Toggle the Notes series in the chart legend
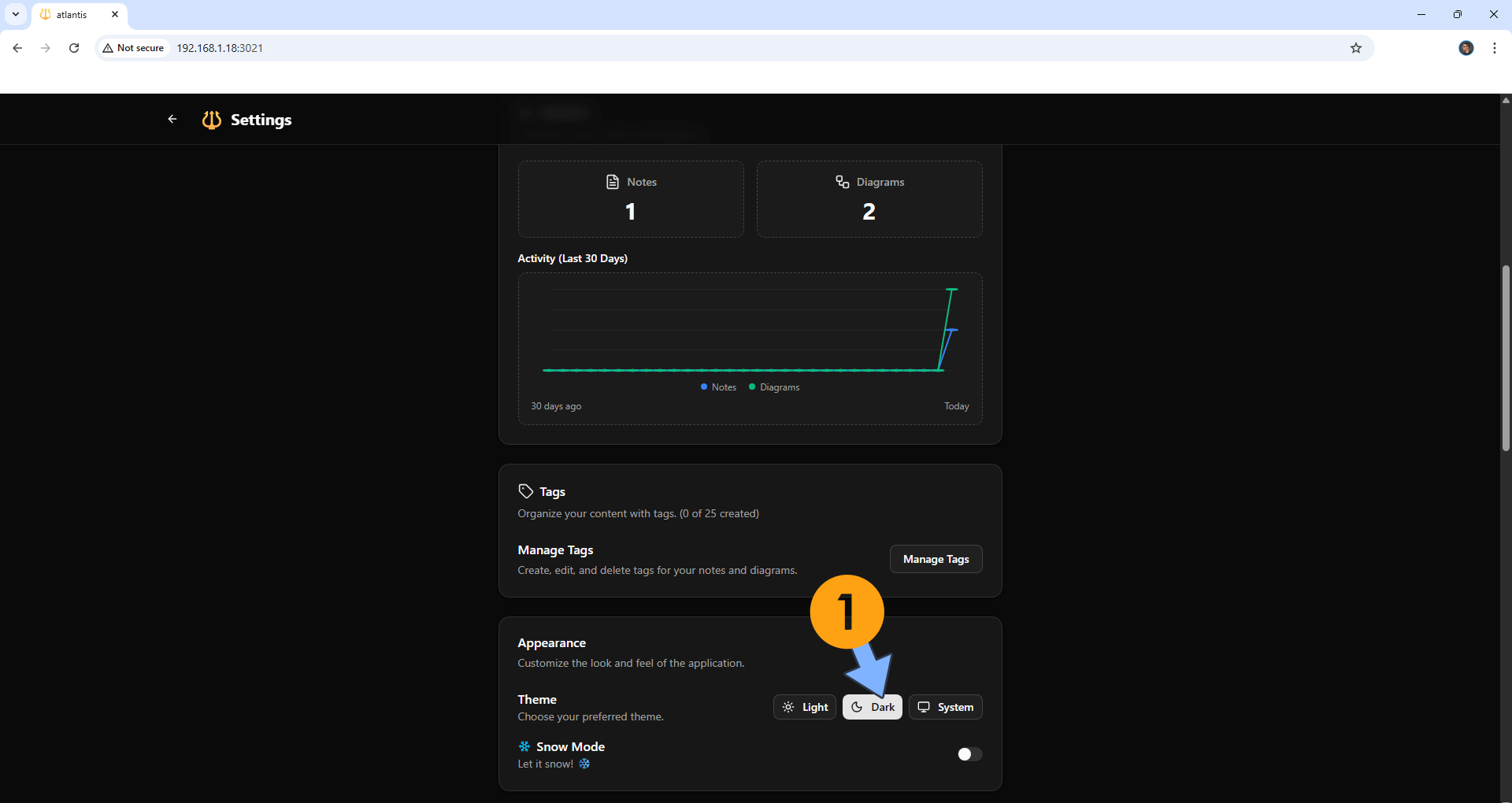1512x803 pixels. (x=717, y=387)
